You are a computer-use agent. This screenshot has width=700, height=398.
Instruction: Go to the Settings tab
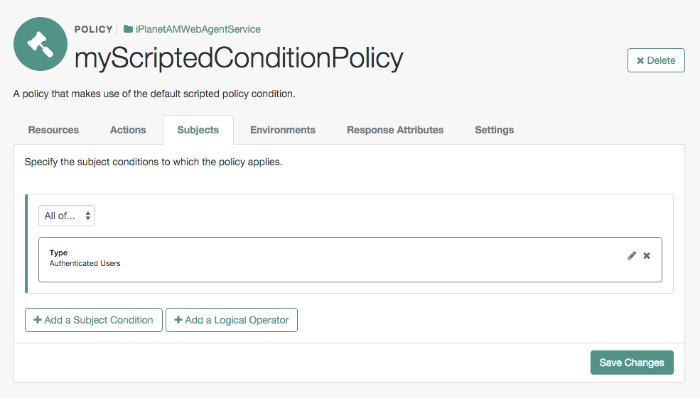click(494, 130)
